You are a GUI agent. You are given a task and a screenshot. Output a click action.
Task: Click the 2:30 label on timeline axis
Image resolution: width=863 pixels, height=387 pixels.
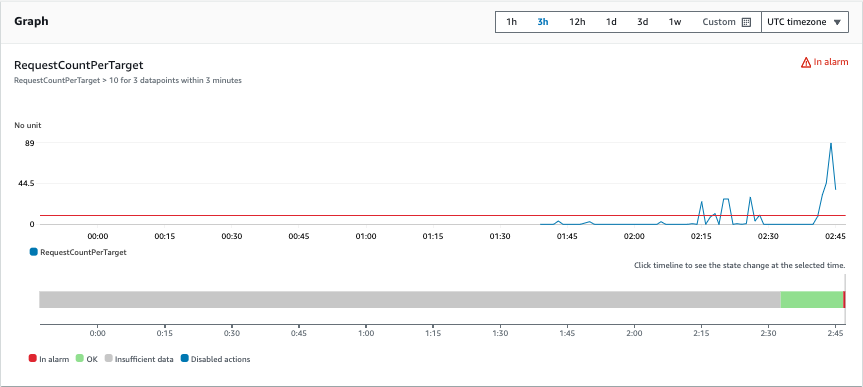768,334
